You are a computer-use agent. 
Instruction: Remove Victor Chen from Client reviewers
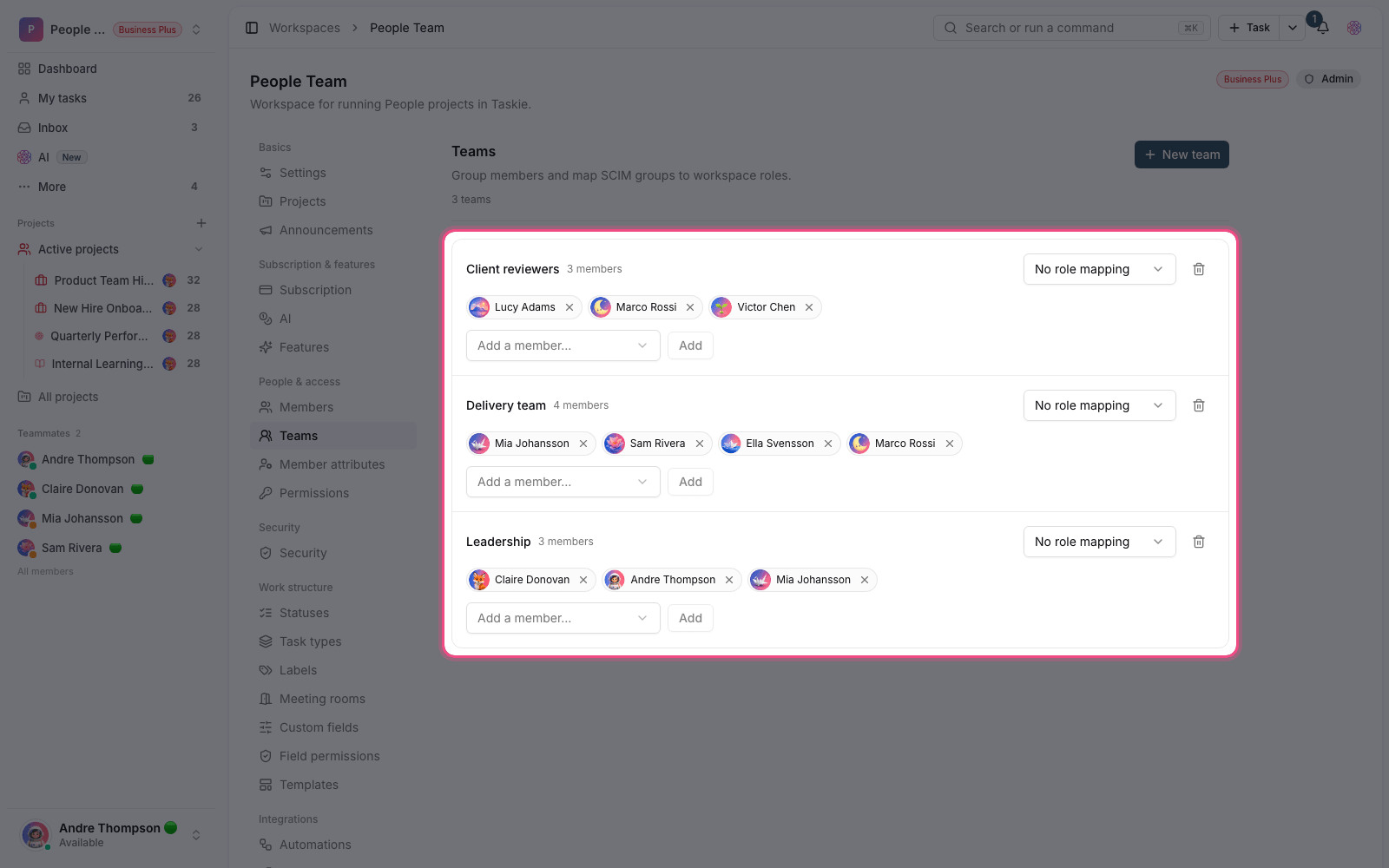[809, 307]
